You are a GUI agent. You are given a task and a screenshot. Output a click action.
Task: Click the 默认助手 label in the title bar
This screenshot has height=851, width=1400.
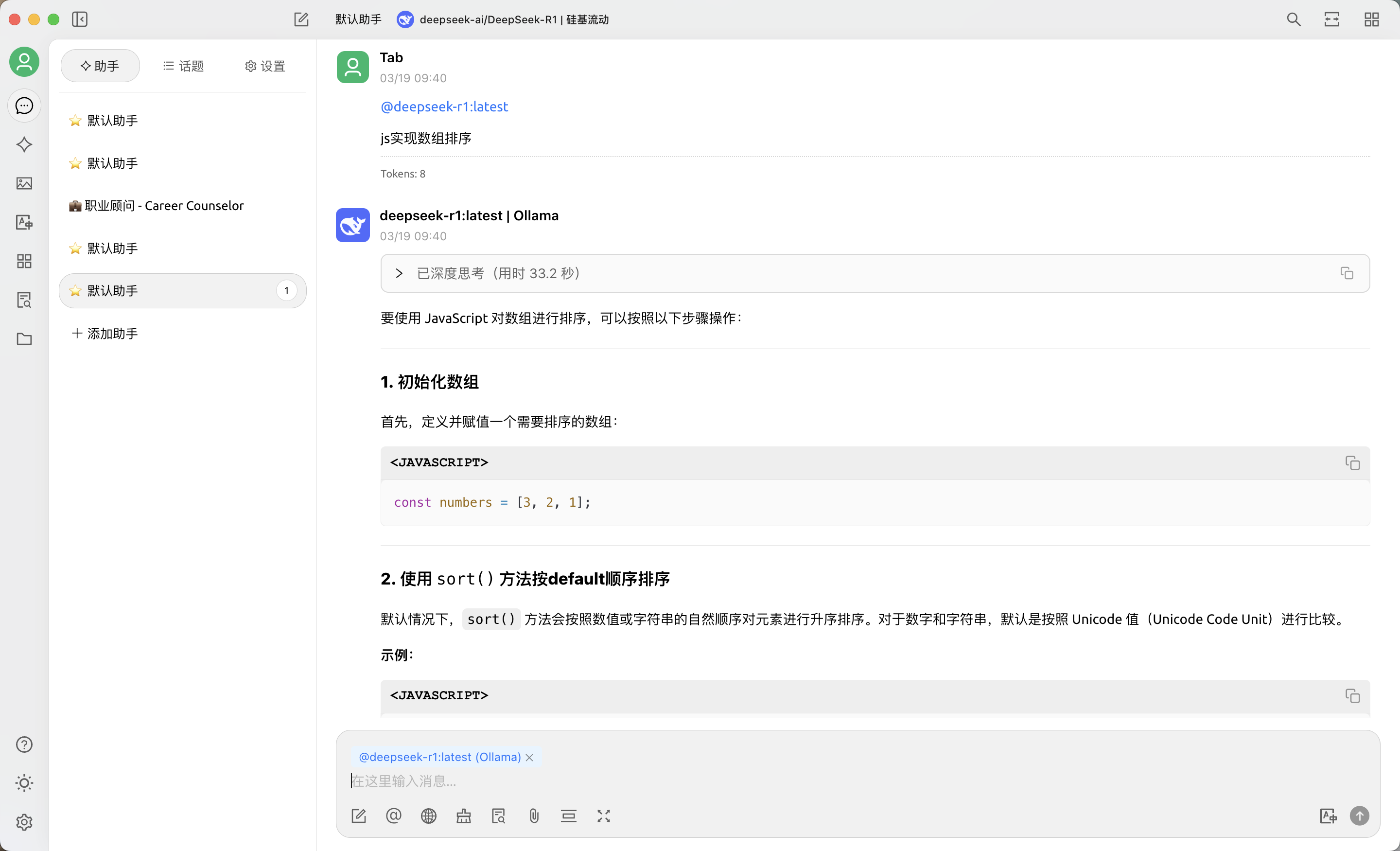click(358, 19)
